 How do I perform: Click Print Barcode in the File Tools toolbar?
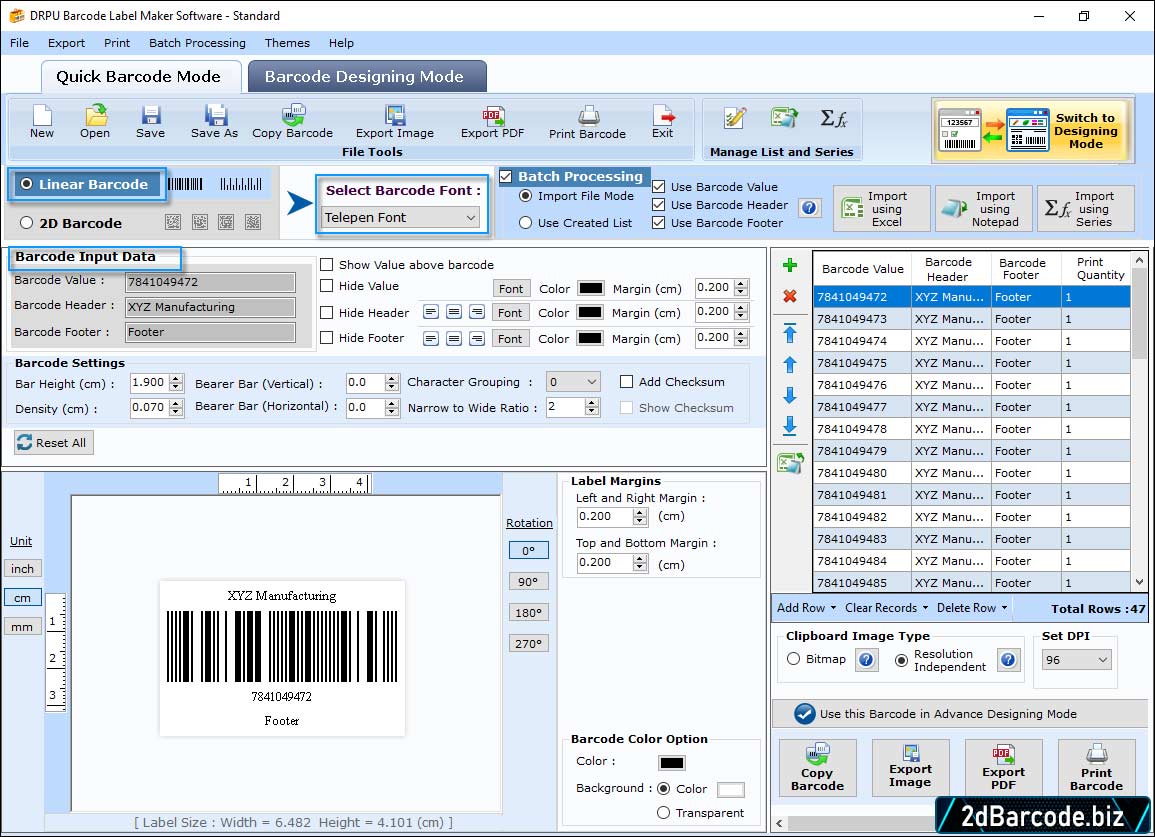tap(587, 122)
